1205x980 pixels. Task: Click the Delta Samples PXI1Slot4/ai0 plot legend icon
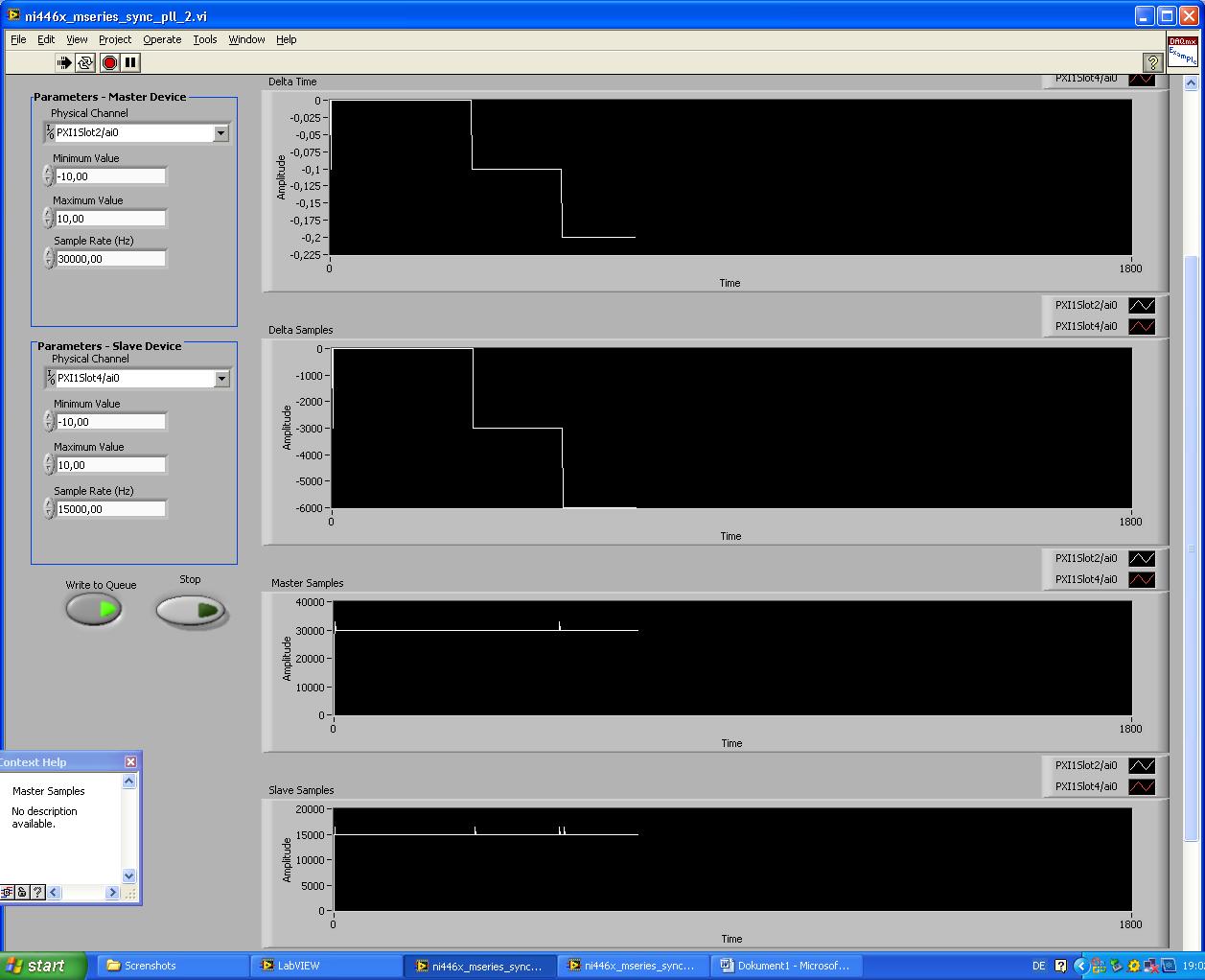[1142, 326]
